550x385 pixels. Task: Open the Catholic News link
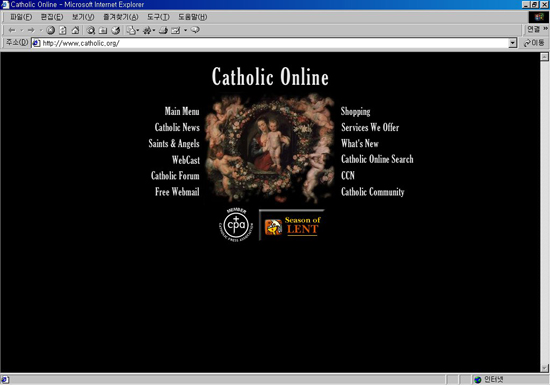pos(177,127)
